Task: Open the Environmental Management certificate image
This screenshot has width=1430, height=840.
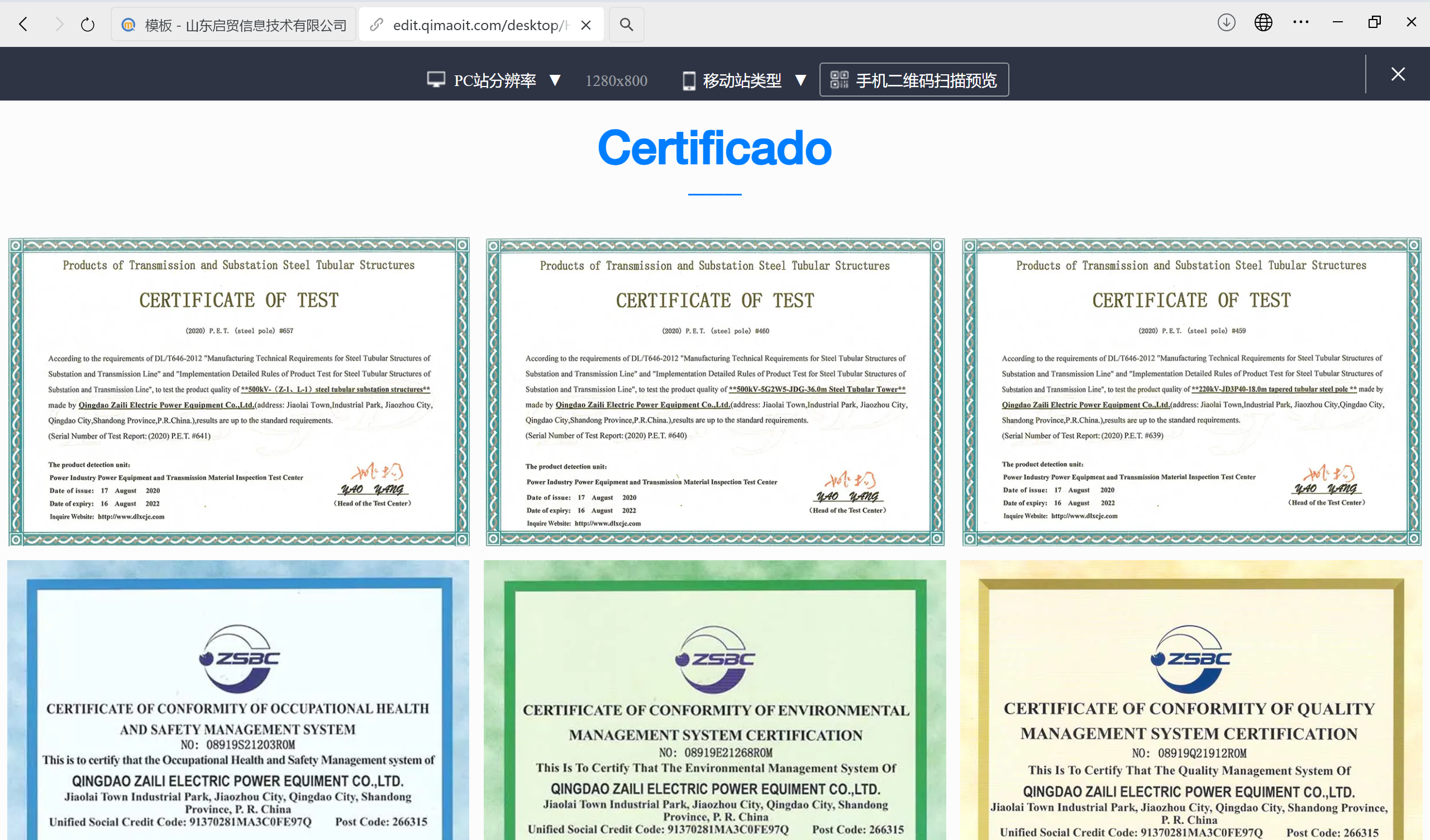Action: point(714,701)
